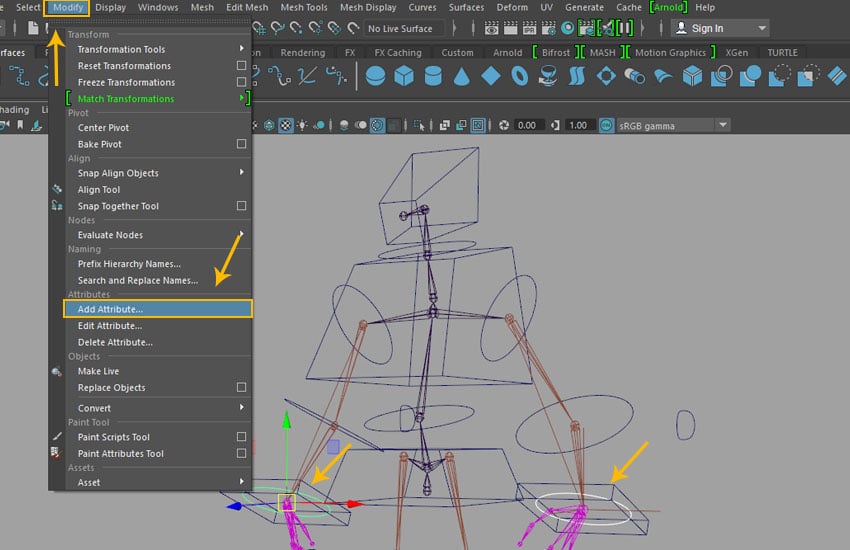Click the Snap Together Tool icon
The height and width of the screenshot is (550, 850).
57,206
